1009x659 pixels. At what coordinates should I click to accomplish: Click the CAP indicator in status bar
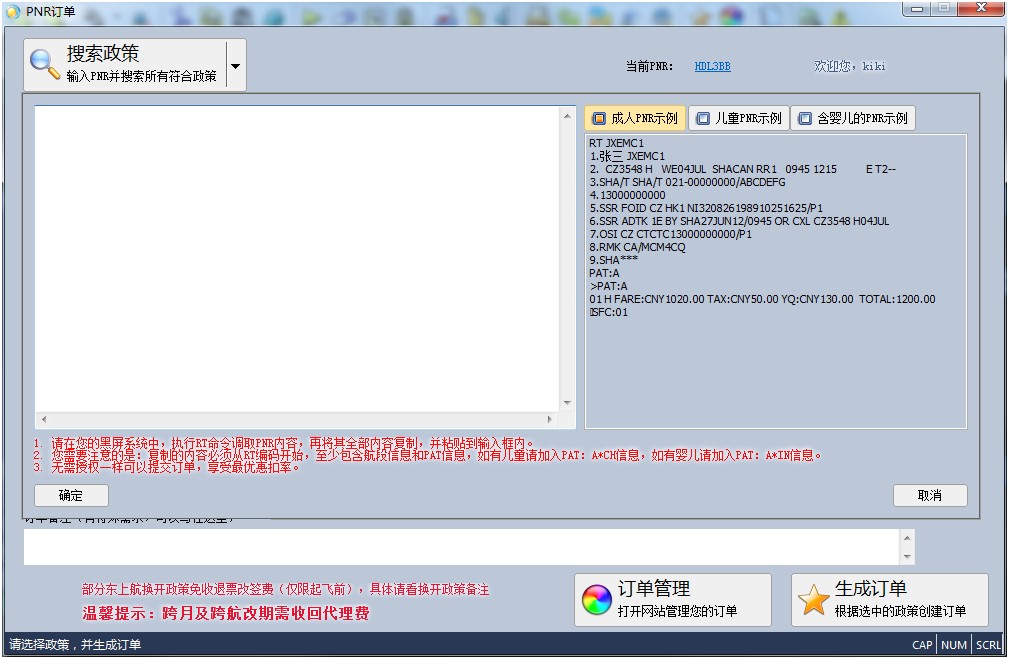(x=922, y=645)
